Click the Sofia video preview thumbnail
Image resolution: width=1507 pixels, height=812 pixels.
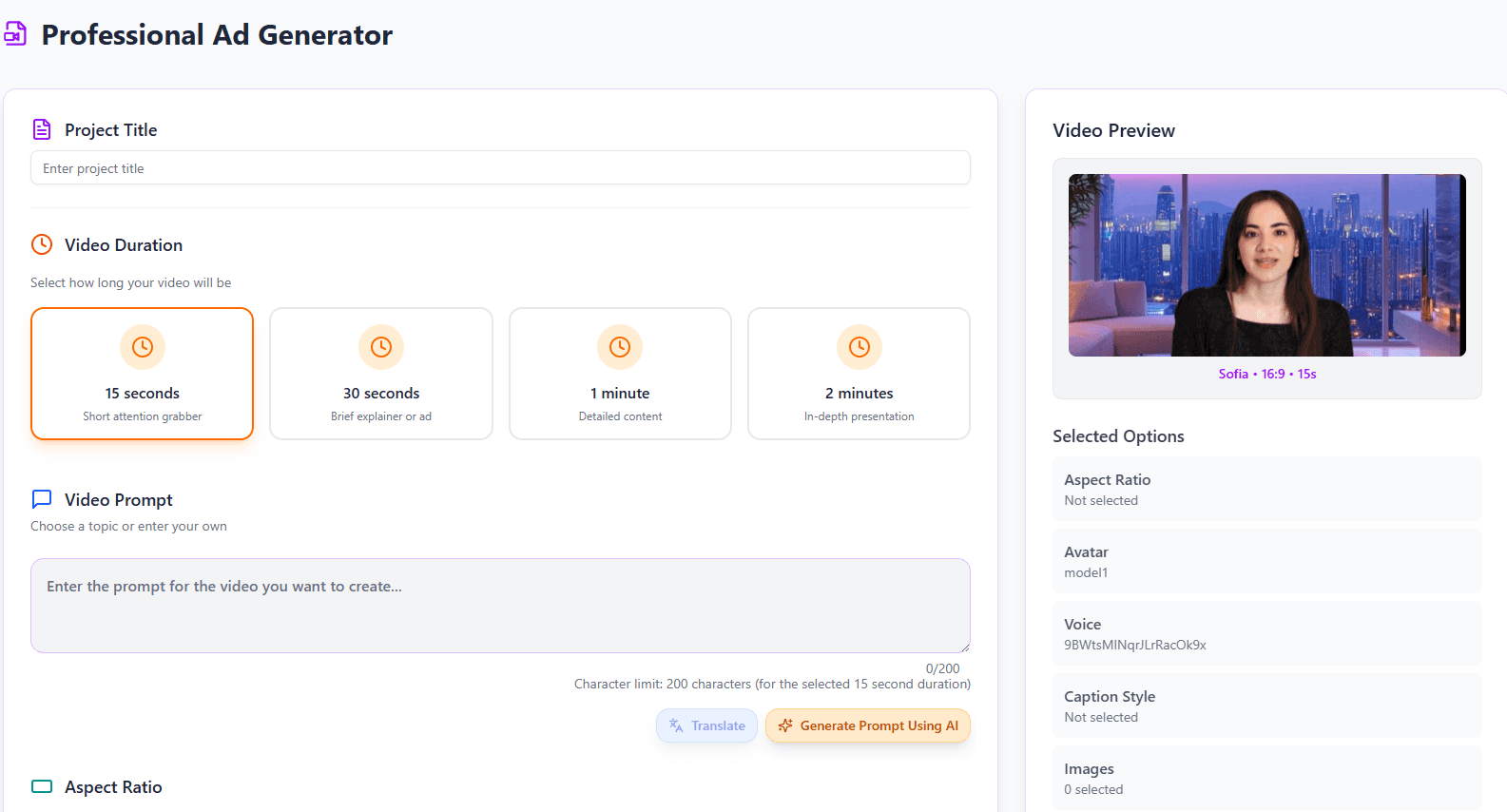tap(1266, 265)
